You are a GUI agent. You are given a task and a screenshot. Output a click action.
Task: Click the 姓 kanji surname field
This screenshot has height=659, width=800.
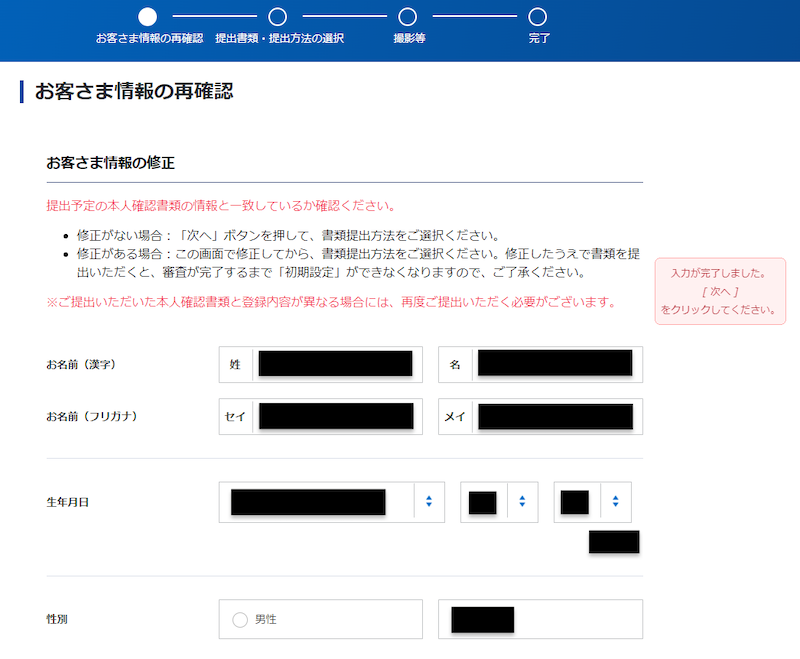point(334,364)
